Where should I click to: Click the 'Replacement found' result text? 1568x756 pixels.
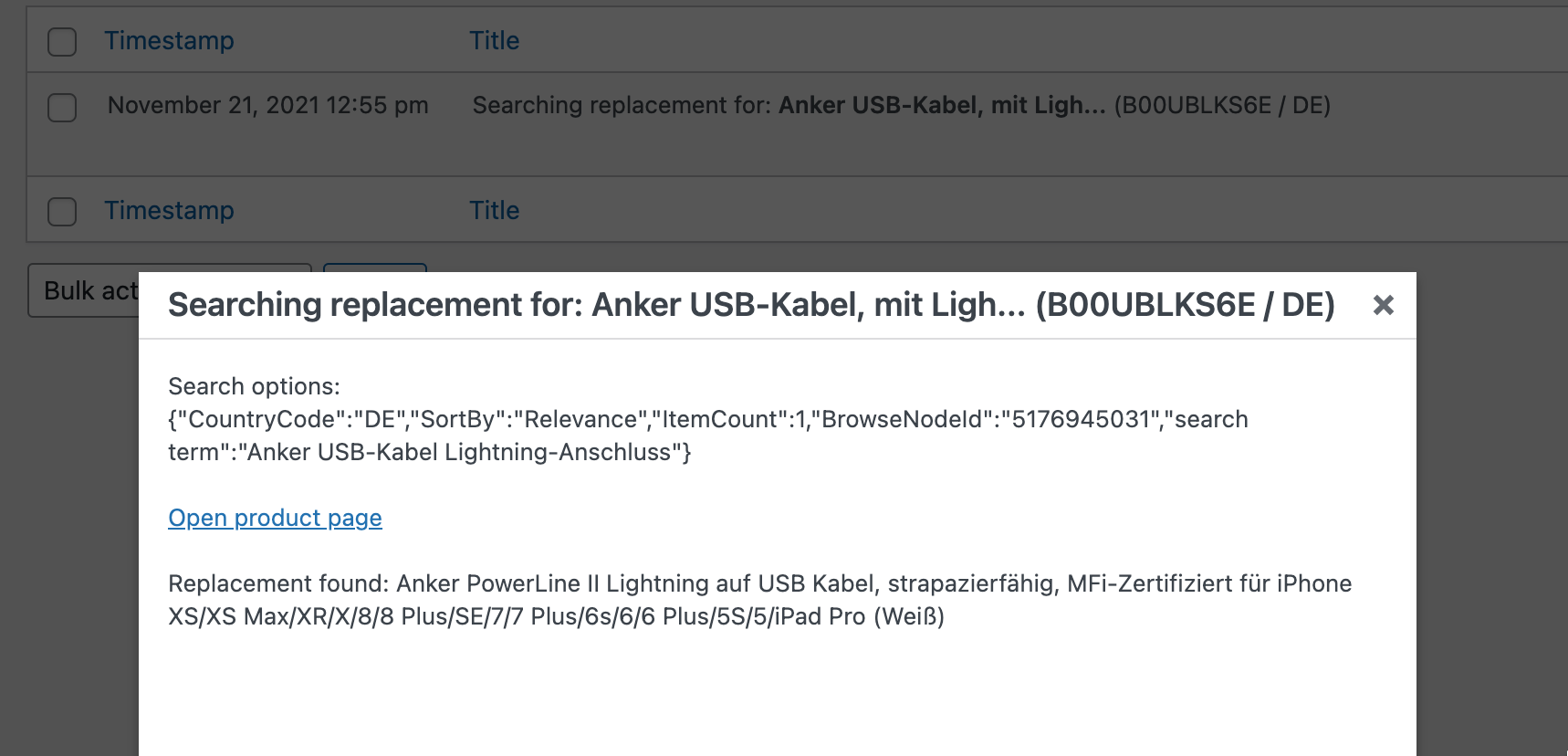[759, 583]
